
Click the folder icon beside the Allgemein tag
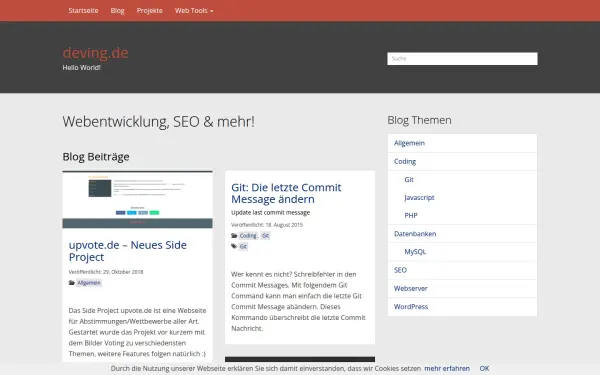72,283
